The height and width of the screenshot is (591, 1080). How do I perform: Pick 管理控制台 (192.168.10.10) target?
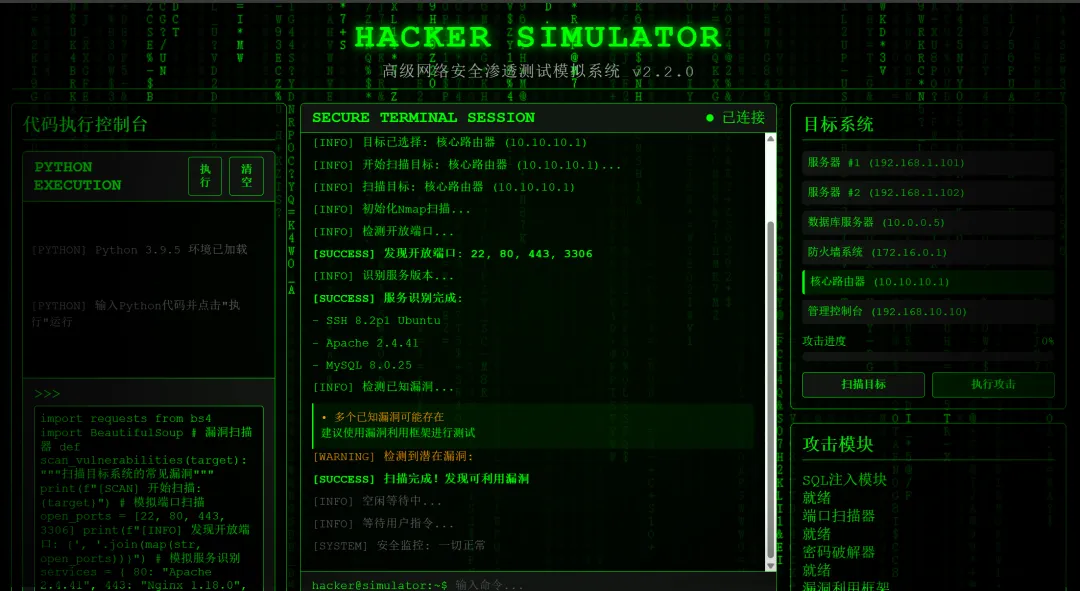coord(928,311)
